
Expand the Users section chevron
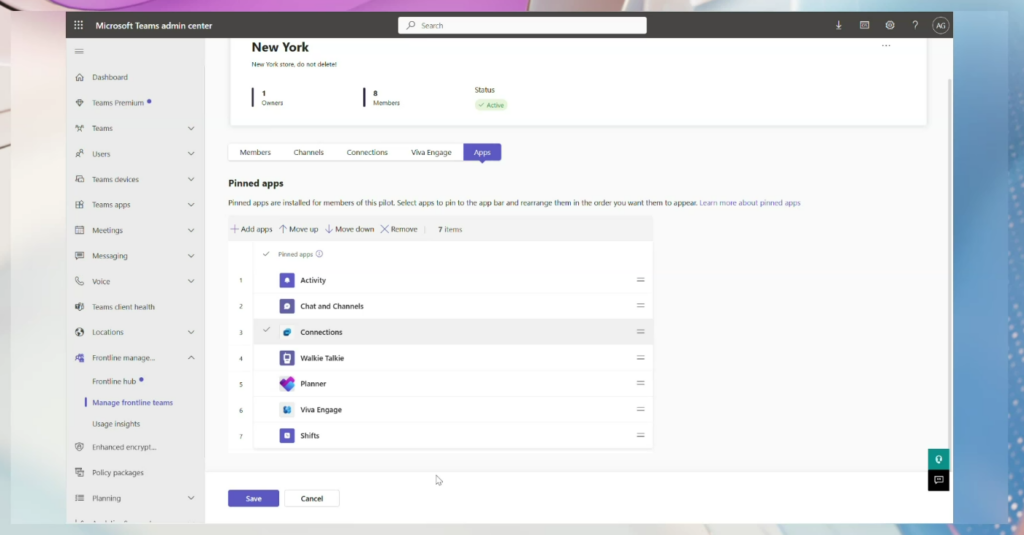[191, 154]
